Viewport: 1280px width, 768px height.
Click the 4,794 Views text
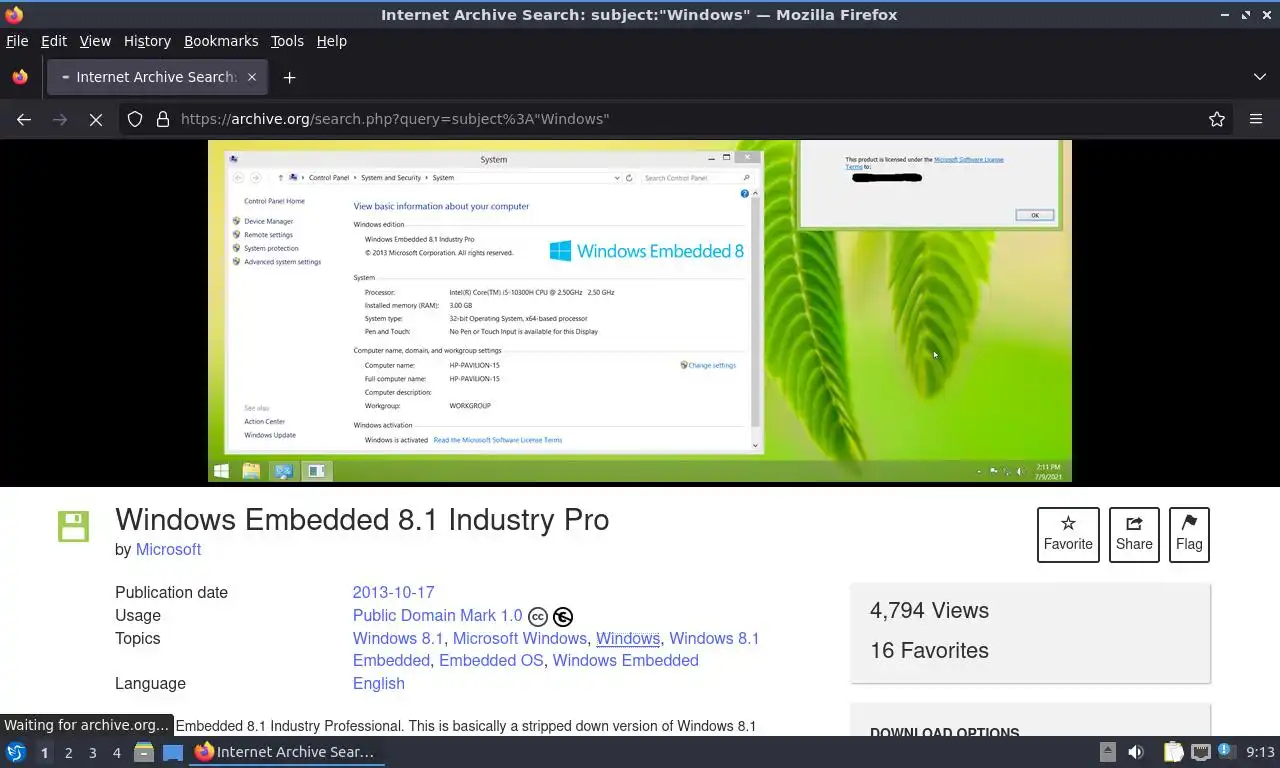929,610
